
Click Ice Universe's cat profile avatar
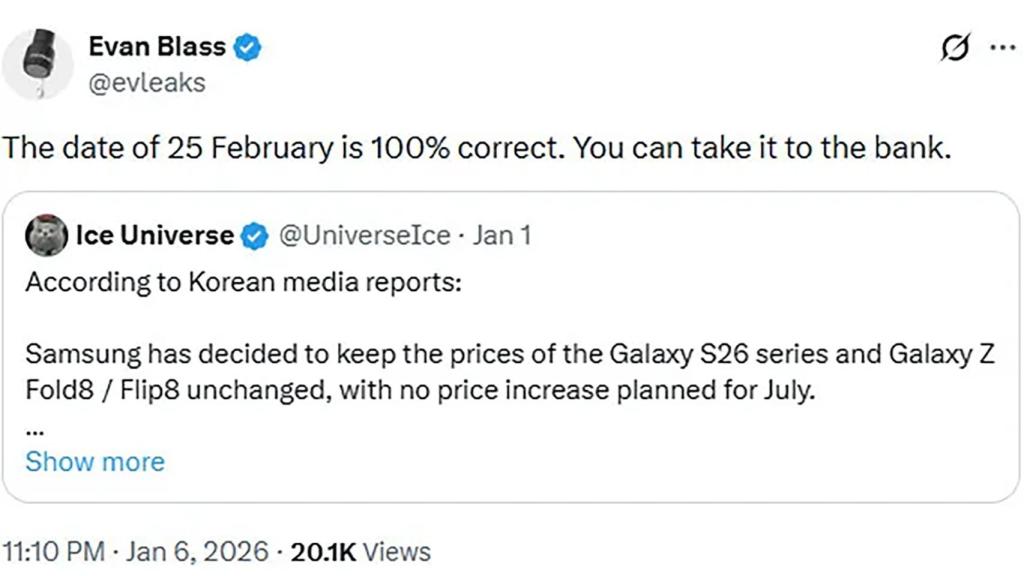[x=46, y=237]
